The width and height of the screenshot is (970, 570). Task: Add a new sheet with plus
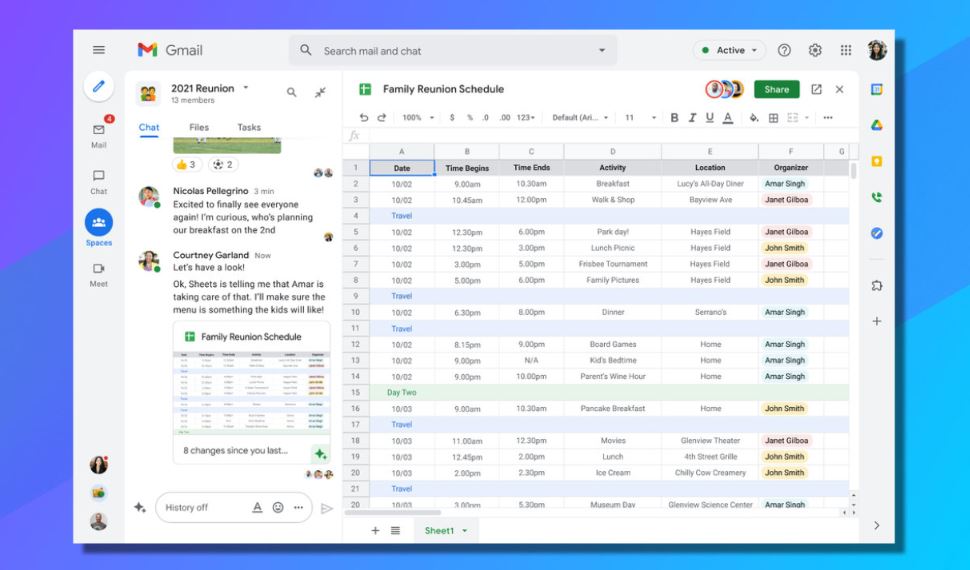click(x=375, y=530)
